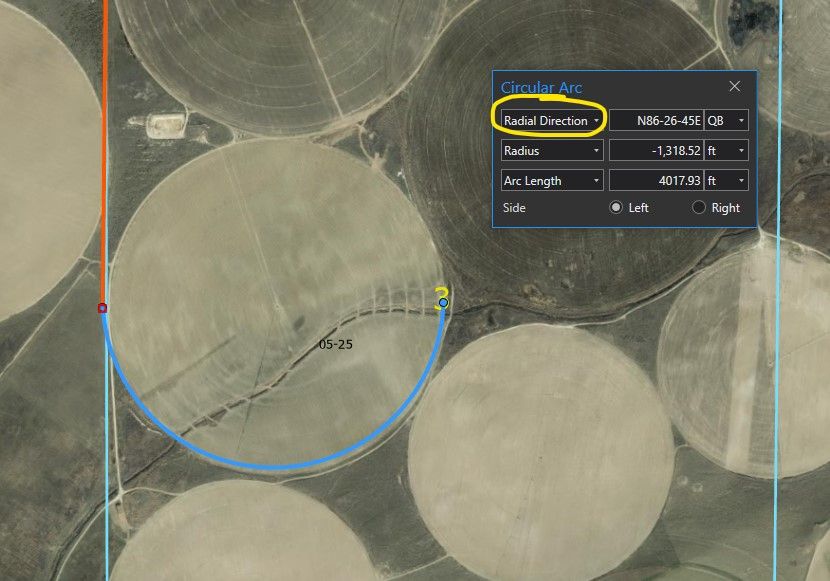Screen dimensions: 830x581
Task: Click the 05-25 parcel label
Action: (336, 344)
